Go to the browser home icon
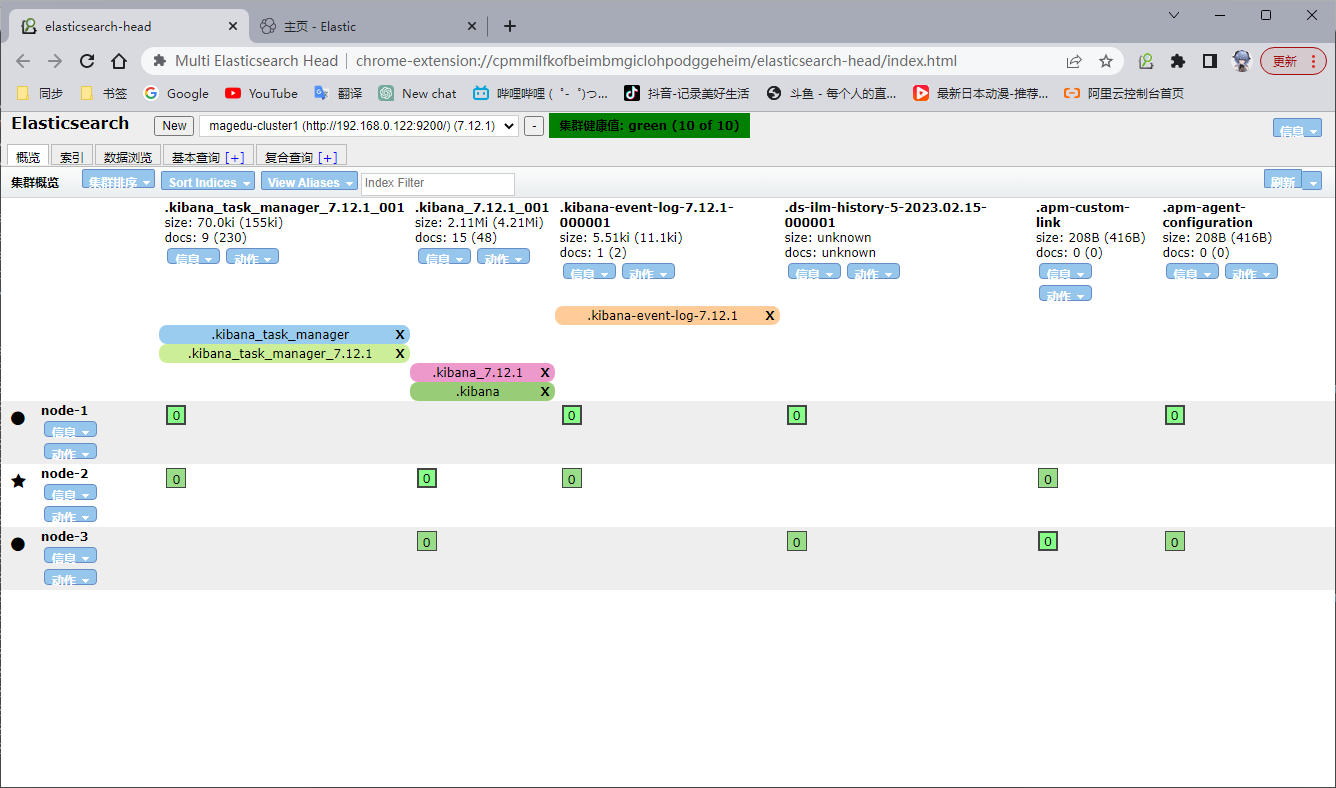This screenshot has height=788, width=1336. click(x=119, y=61)
